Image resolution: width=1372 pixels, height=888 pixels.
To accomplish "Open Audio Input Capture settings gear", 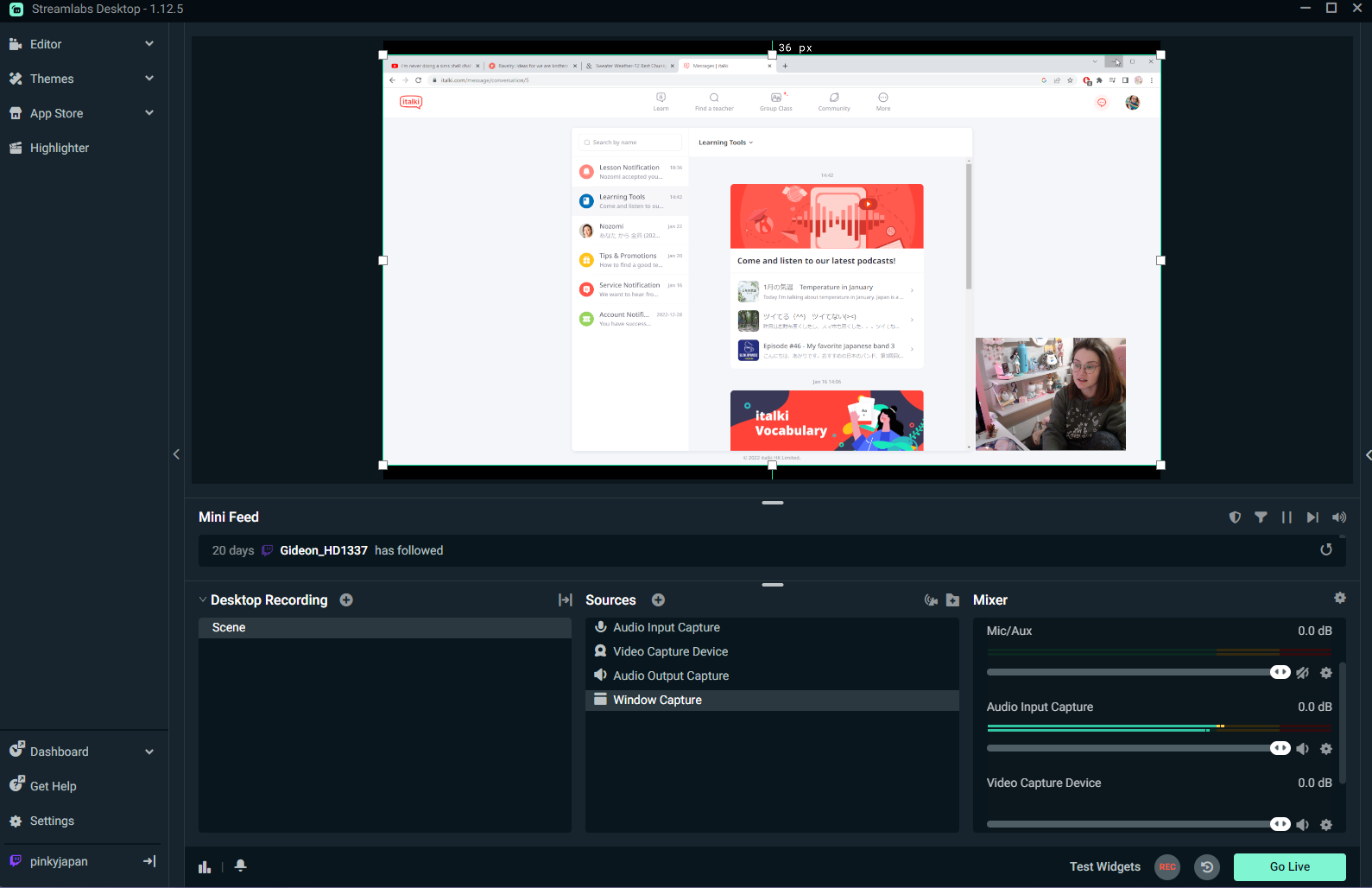I will click(1326, 749).
